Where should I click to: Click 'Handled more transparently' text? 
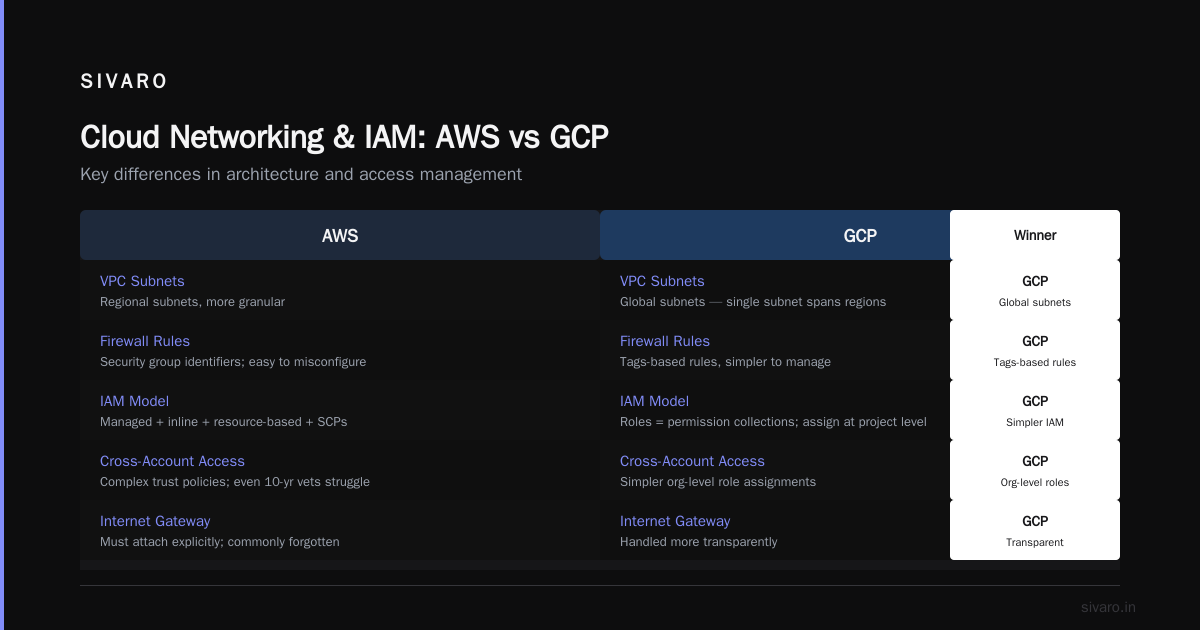[x=699, y=542]
